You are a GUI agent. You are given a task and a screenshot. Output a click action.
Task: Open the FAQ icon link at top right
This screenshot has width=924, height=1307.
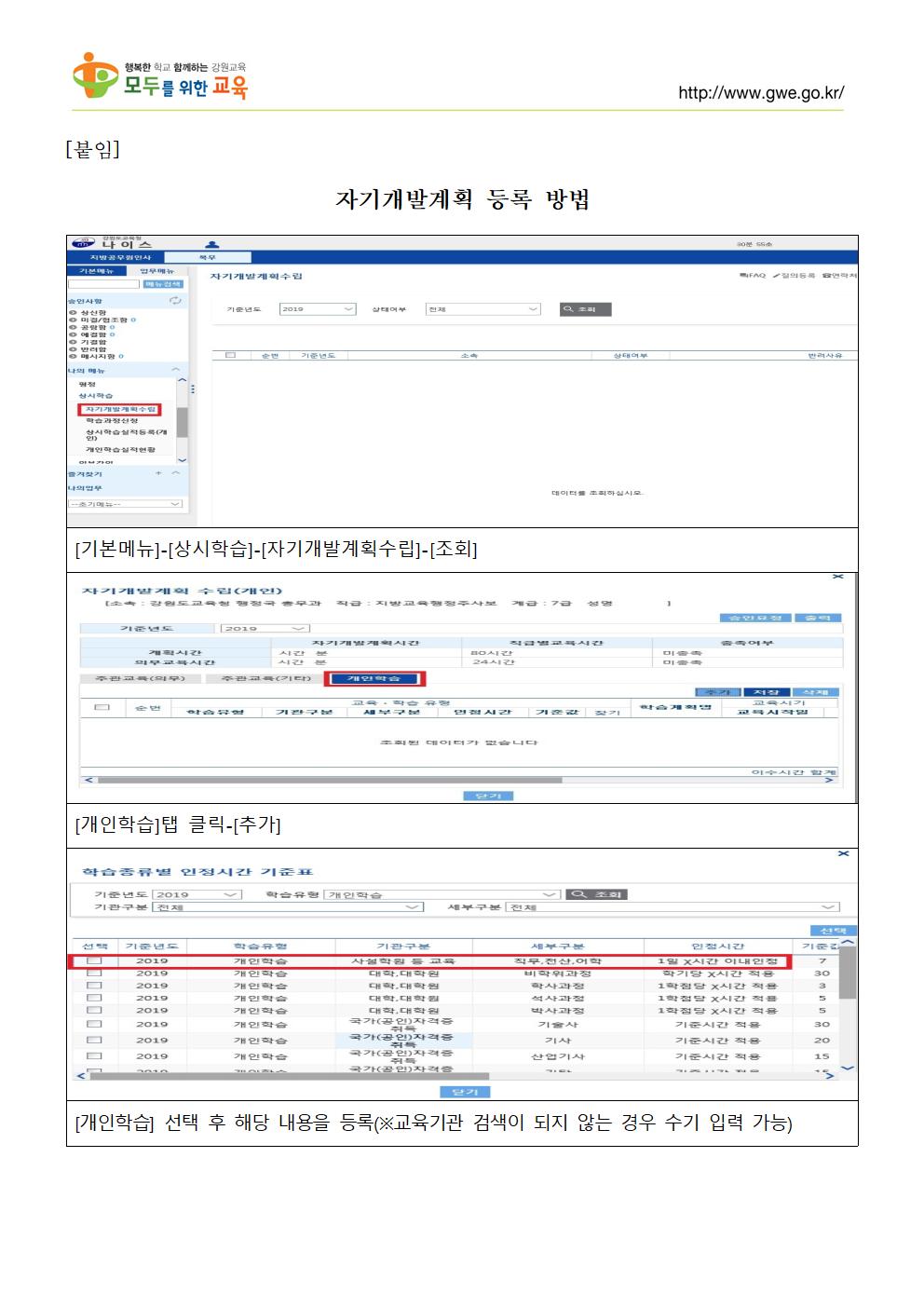pyautogui.click(x=751, y=276)
